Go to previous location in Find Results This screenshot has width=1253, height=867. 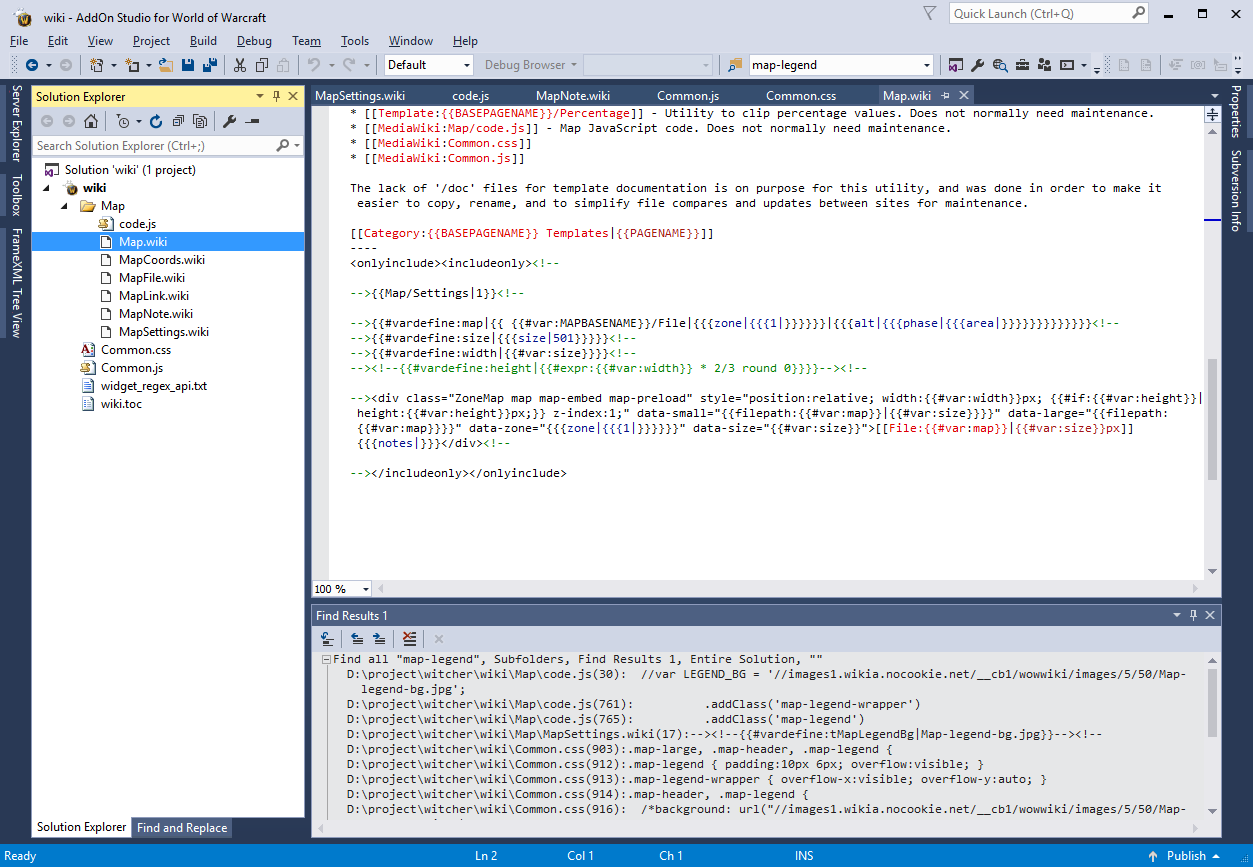(x=357, y=639)
